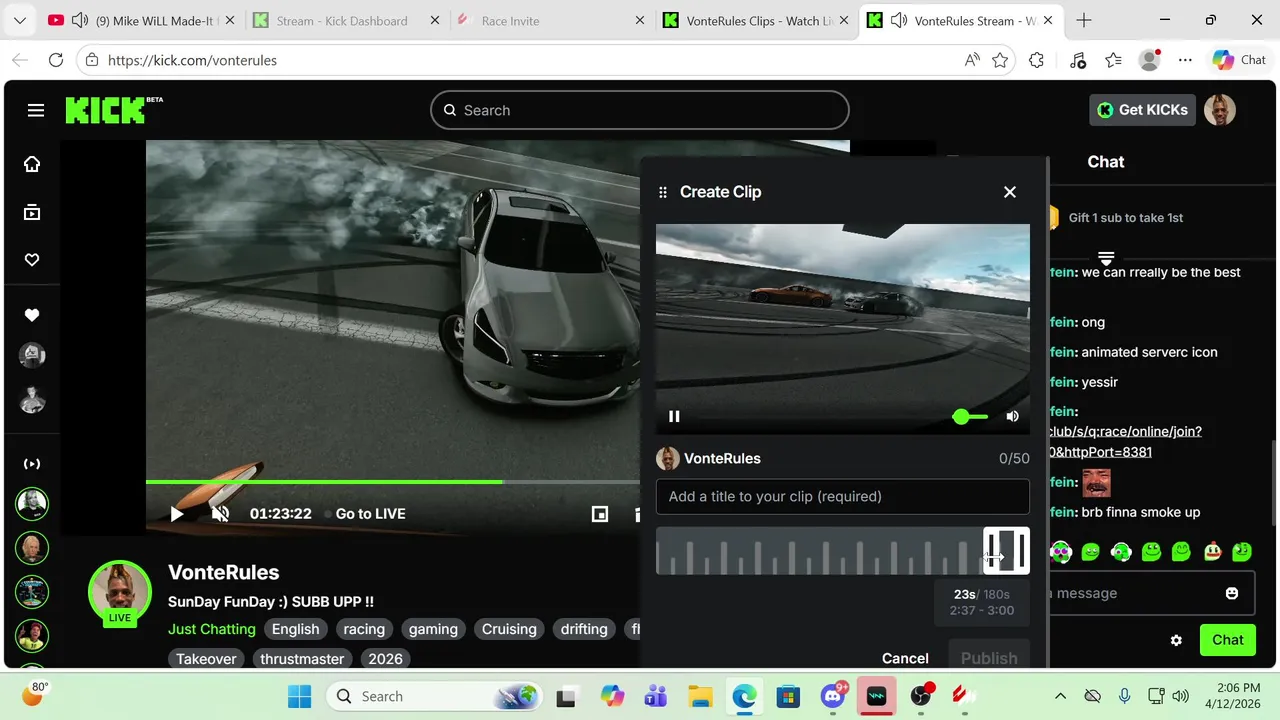Viewport: 1280px width, 720px height.
Task: Click the green Chat send button
Action: 1228,640
